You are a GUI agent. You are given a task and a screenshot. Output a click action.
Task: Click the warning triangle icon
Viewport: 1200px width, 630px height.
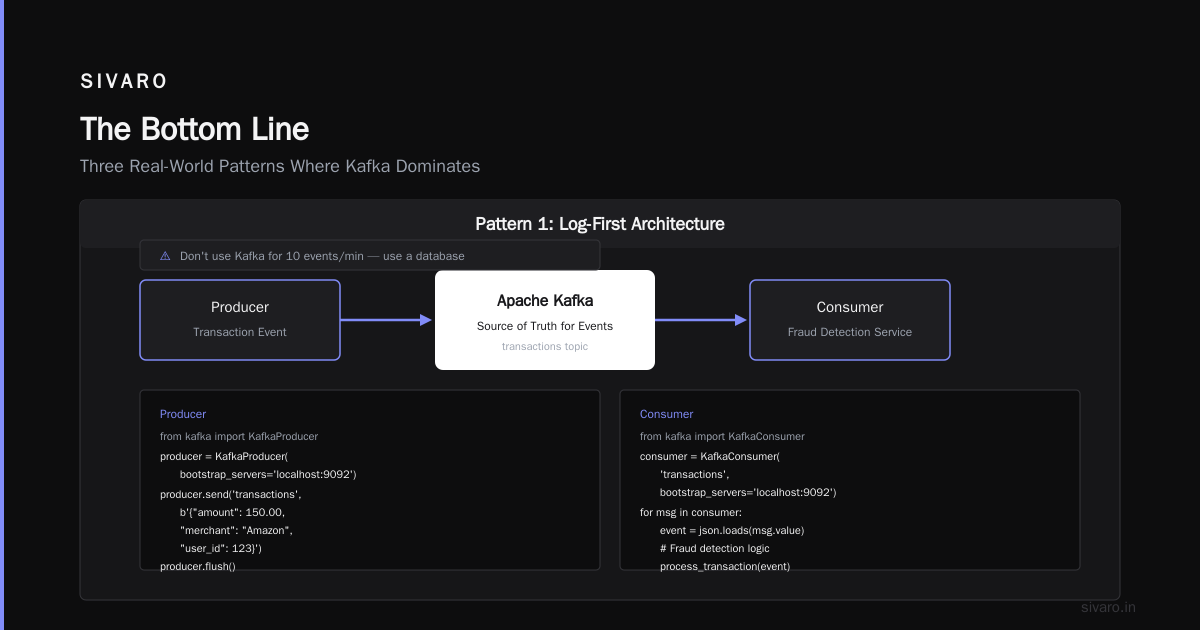click(165, 256)
